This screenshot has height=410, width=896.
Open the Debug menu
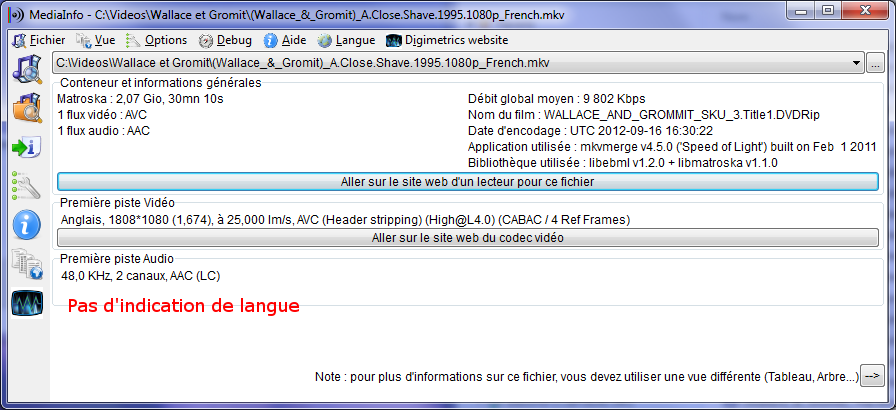(x=225, y=40)
